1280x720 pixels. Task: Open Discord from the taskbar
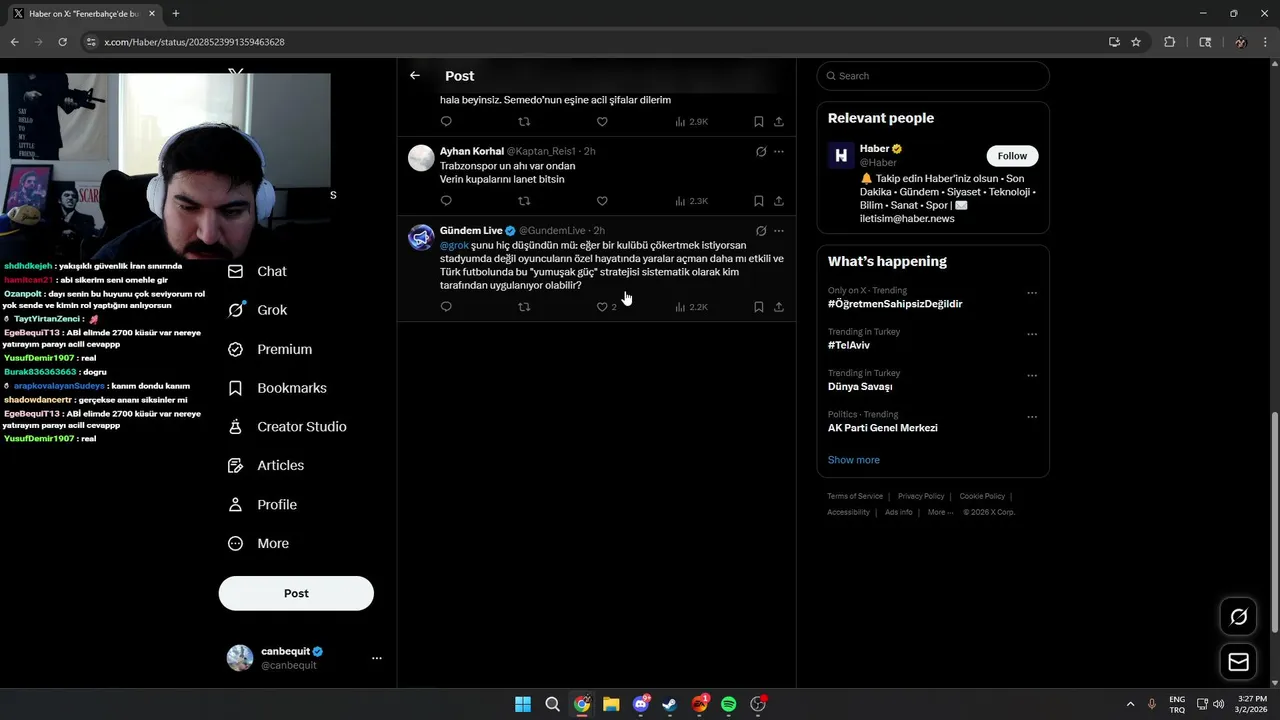[641, 704]
